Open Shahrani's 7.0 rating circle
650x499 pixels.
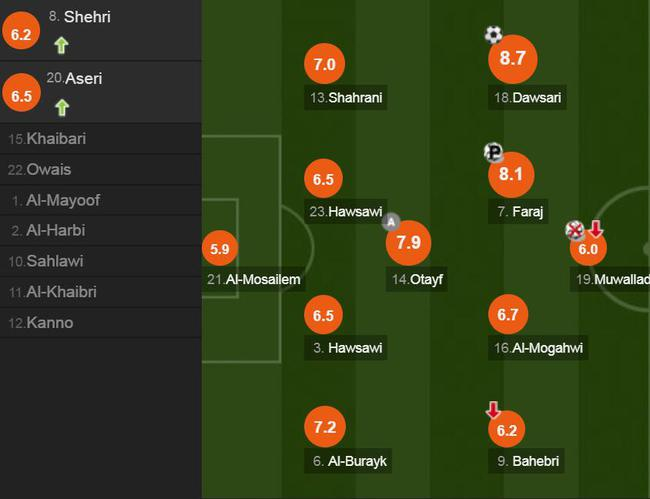pyautogui.click(x=324, y=65)
